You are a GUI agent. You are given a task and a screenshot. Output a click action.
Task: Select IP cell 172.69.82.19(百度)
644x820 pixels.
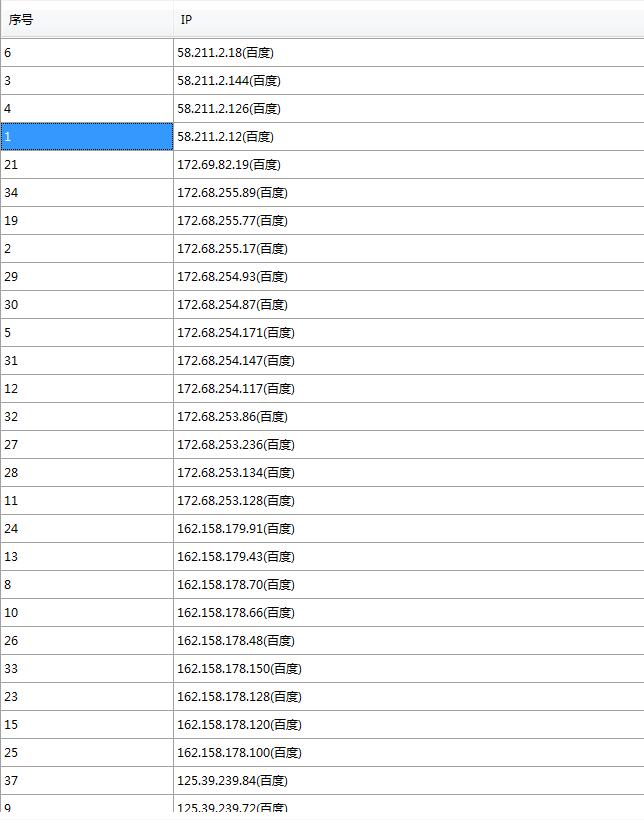409,165
